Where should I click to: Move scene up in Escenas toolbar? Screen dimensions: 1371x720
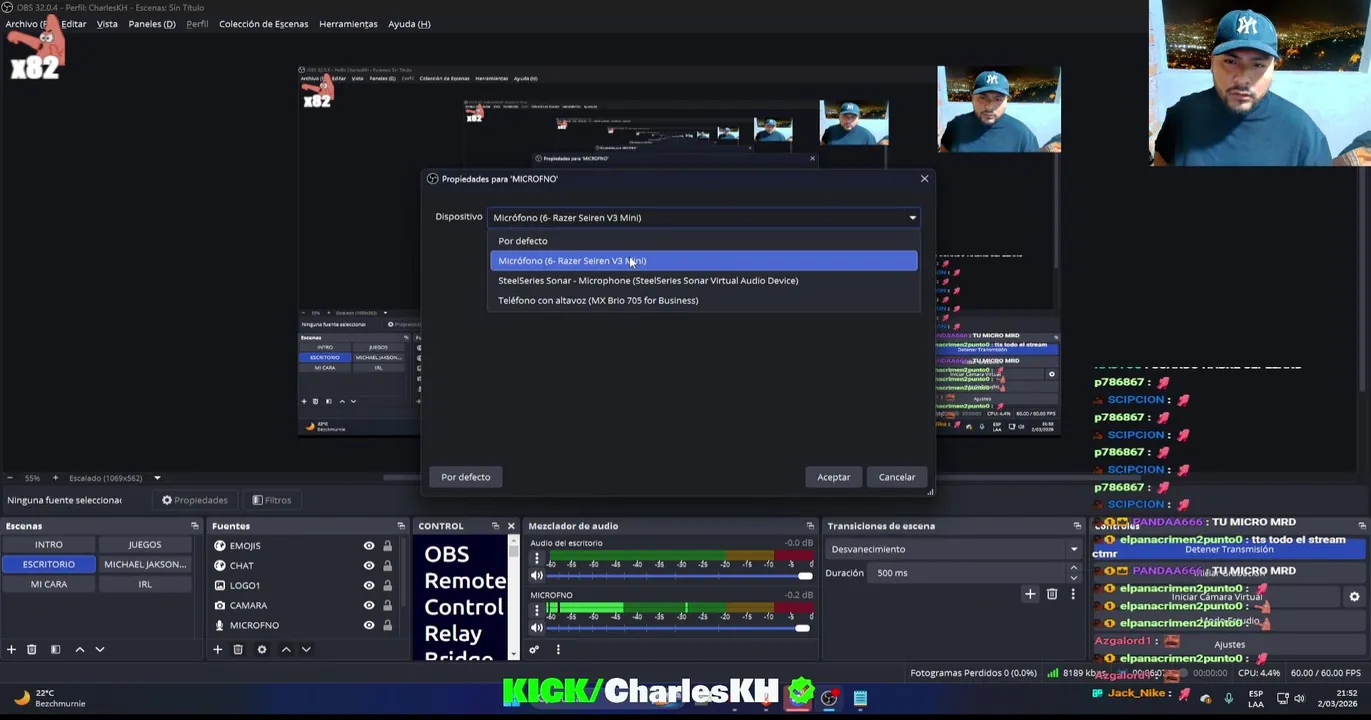[80, 649]
